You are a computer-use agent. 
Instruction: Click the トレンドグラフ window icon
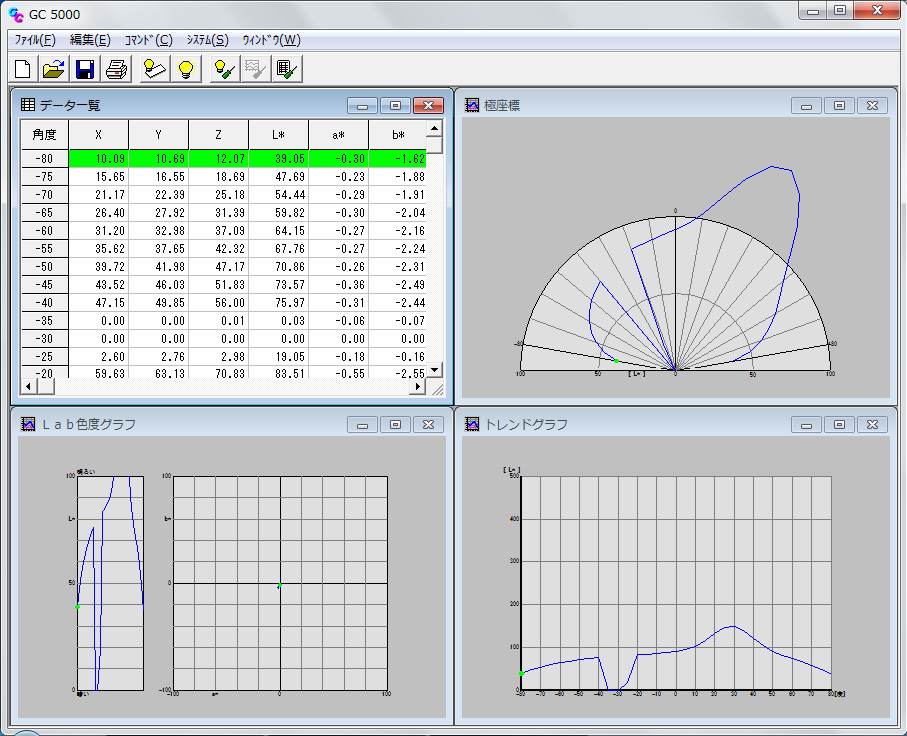click(472, 424)
